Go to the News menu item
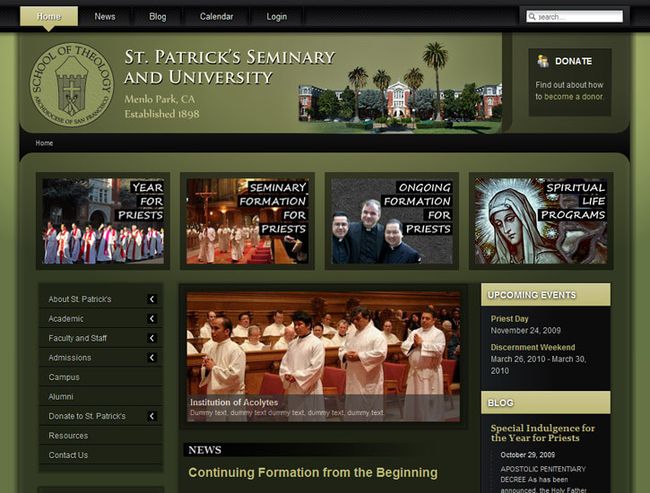Screen dimensions: 650x493 pyautogui.click(x=104, y=17)
